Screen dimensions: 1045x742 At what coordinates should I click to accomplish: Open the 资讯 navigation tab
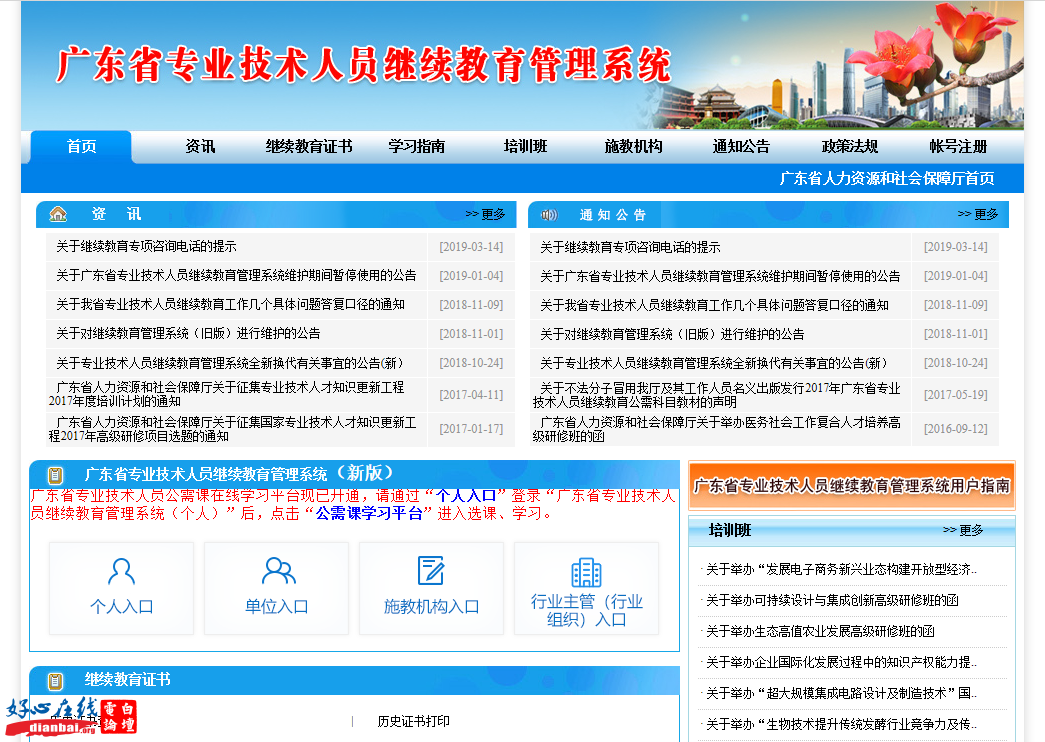pyautogui.click(x=200, y=147)
